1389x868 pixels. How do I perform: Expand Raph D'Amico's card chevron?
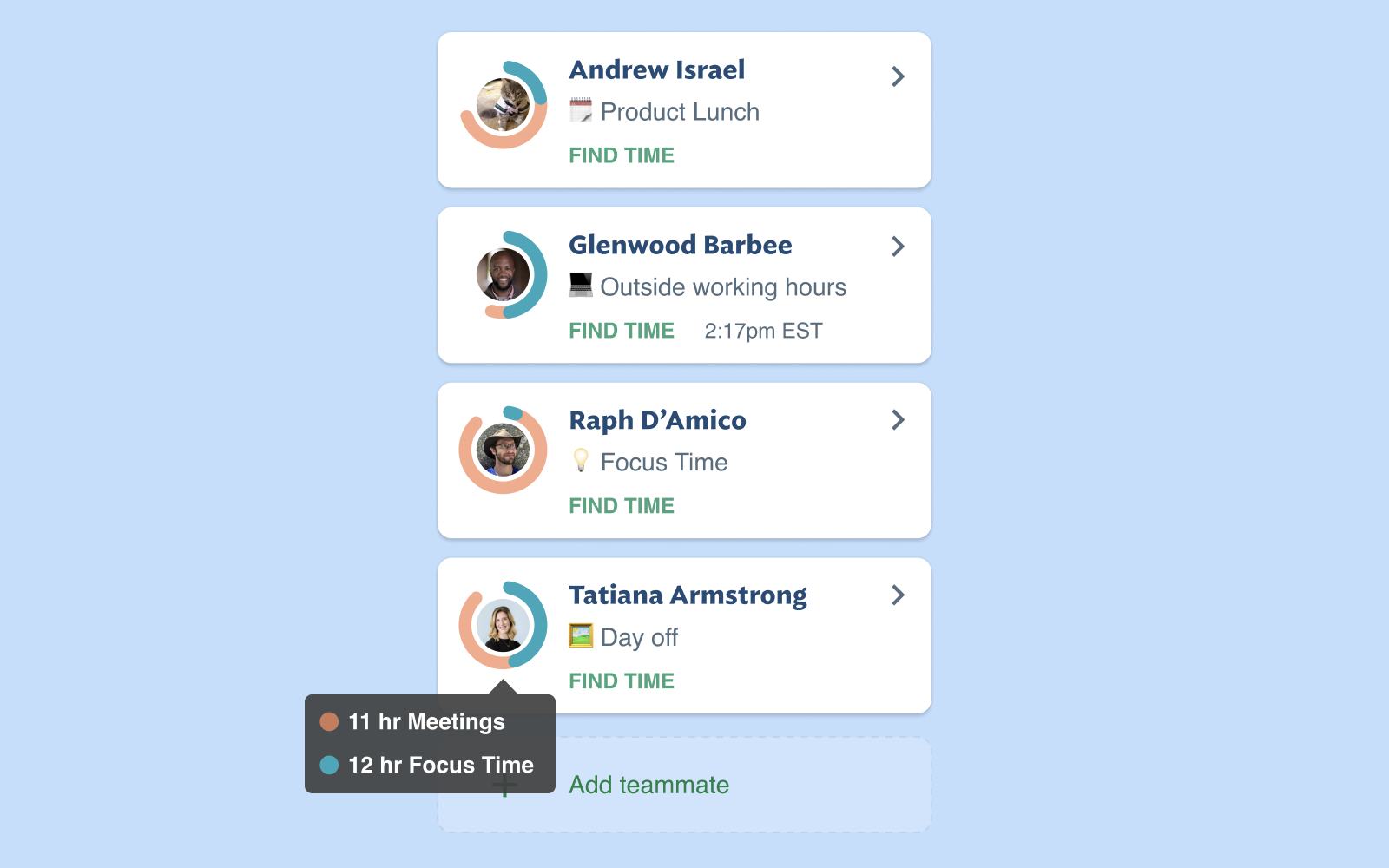point(899,420)
